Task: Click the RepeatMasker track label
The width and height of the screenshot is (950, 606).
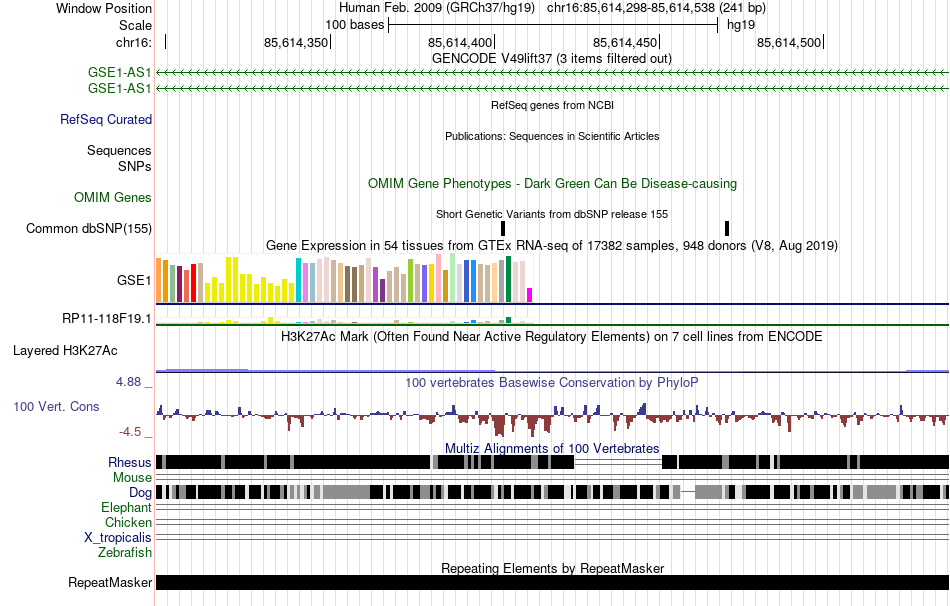Action: click(110, 582)
